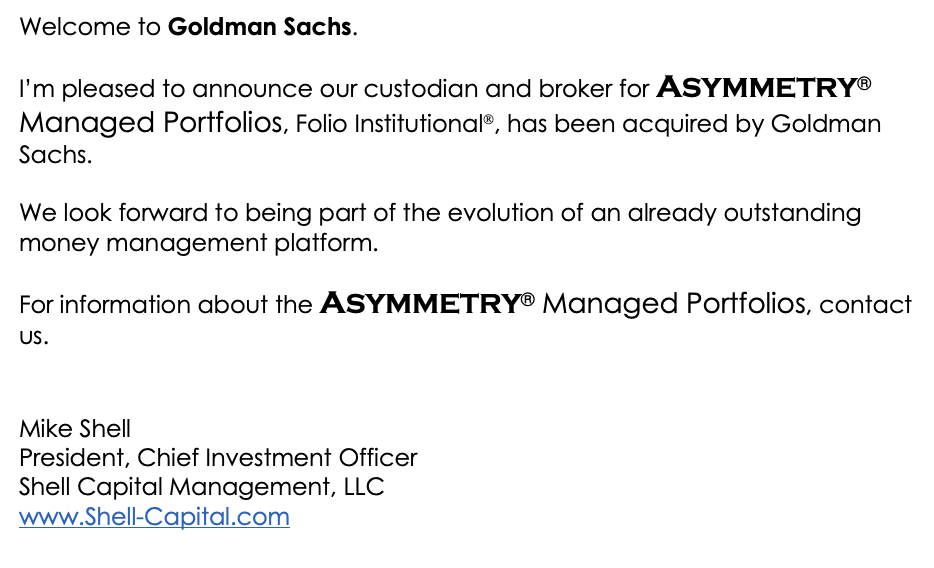Click the 'money management platform' text
Image resolution: width=934 pixels, height=568 pixels.
pos(199,242)
